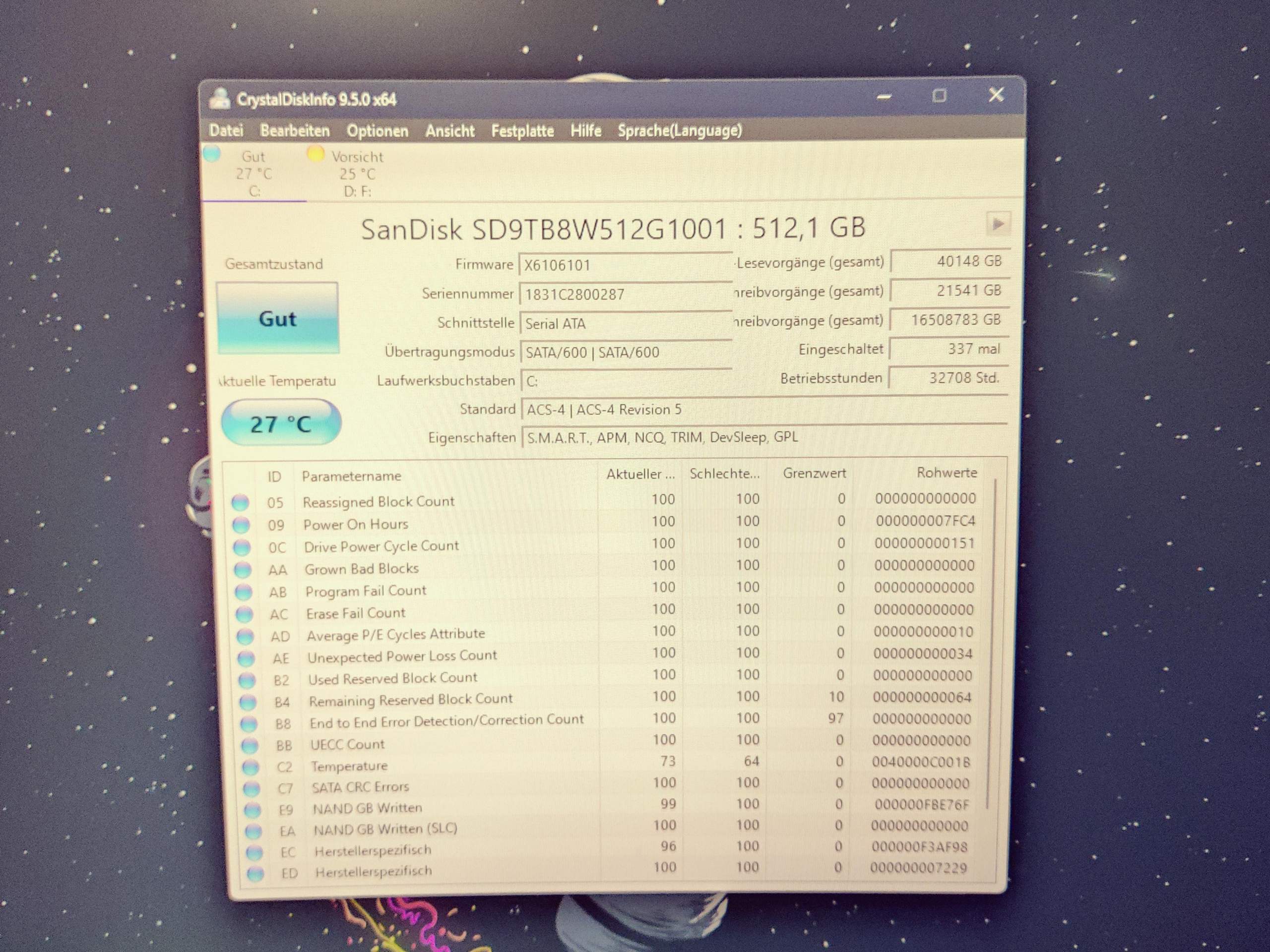Viewport: 1270px width, 952px height.
Task: Click the blue status dot next to Reassigned Block Count
Action: [242, 502]
